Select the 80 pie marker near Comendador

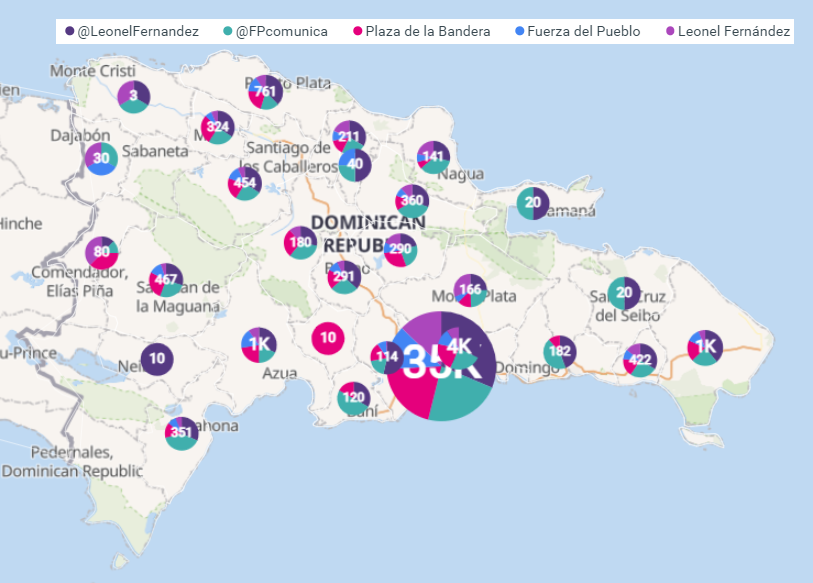101,252
